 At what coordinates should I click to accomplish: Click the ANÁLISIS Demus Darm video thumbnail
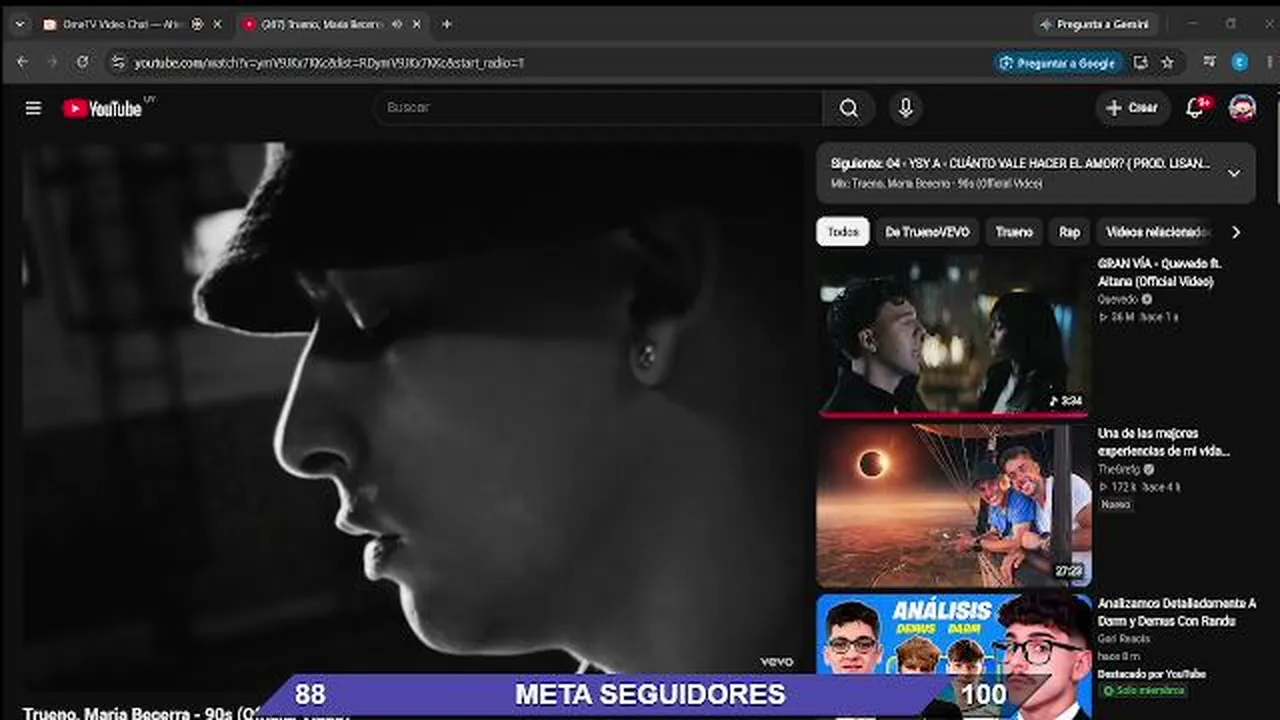point(954,657)
